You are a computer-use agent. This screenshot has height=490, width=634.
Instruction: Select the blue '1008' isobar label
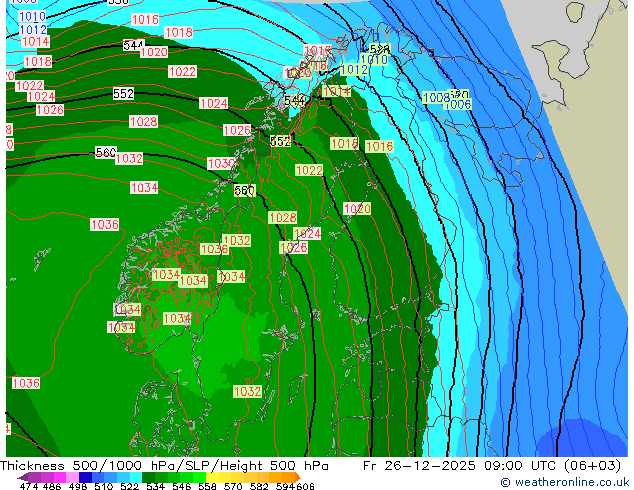436,97
